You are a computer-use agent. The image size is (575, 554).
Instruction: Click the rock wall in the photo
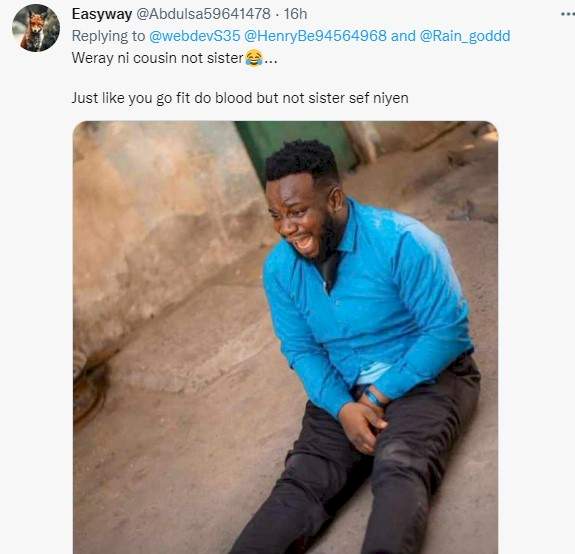[x=161, y=227]
